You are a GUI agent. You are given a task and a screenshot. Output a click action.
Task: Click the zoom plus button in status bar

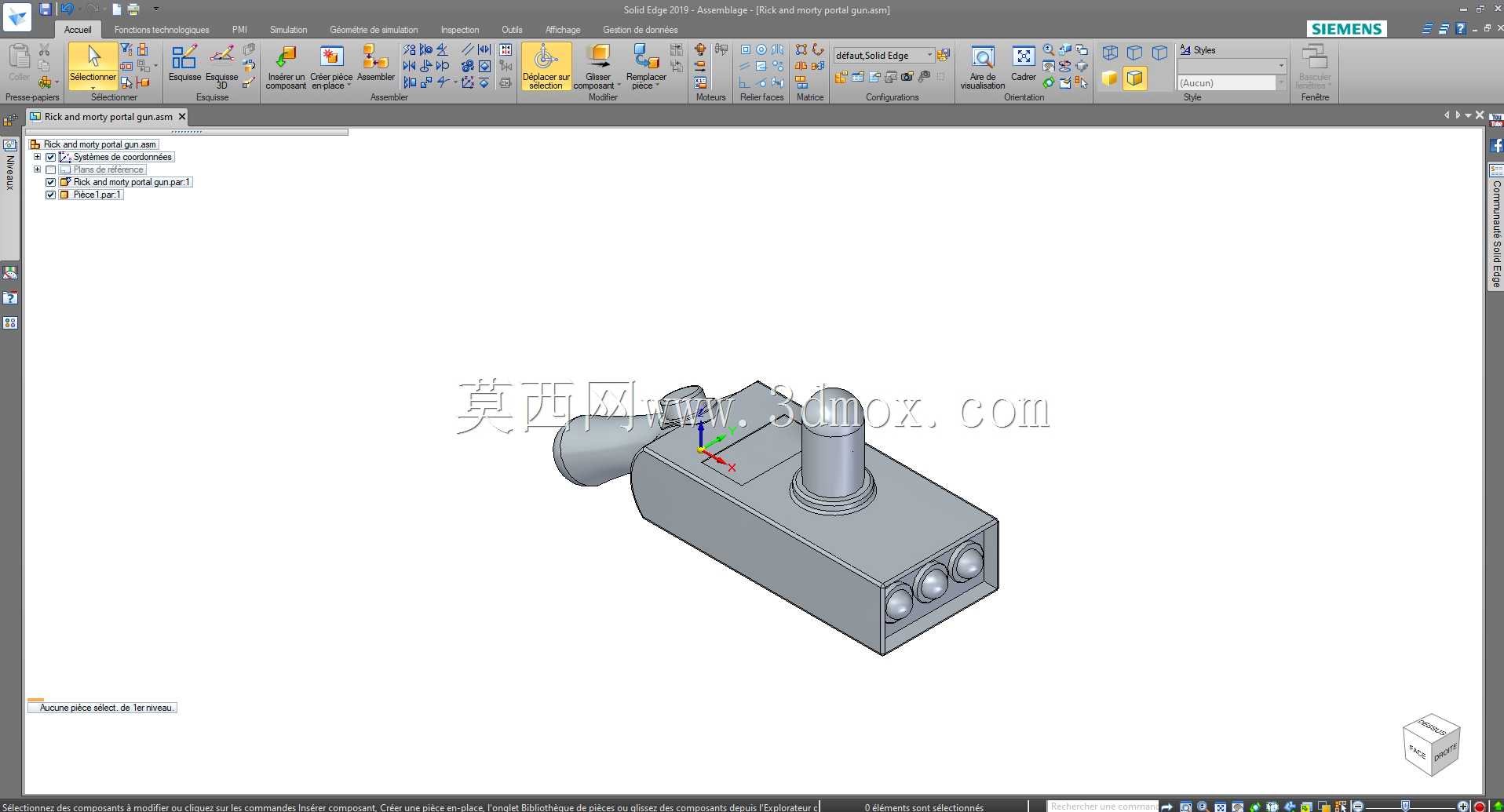(x=1462, y=807)
